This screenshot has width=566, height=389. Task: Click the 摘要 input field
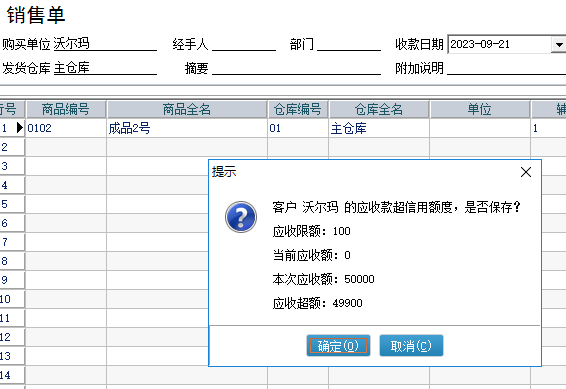point(296,68)
